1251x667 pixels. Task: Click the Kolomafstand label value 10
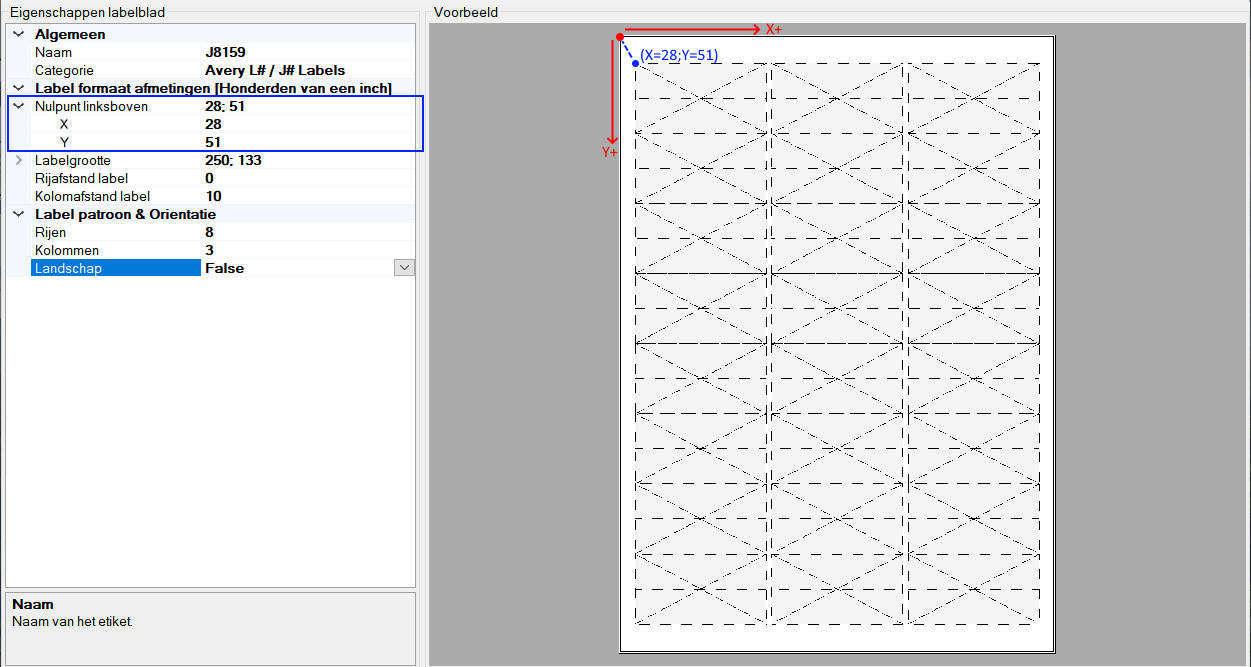[213, 196]
